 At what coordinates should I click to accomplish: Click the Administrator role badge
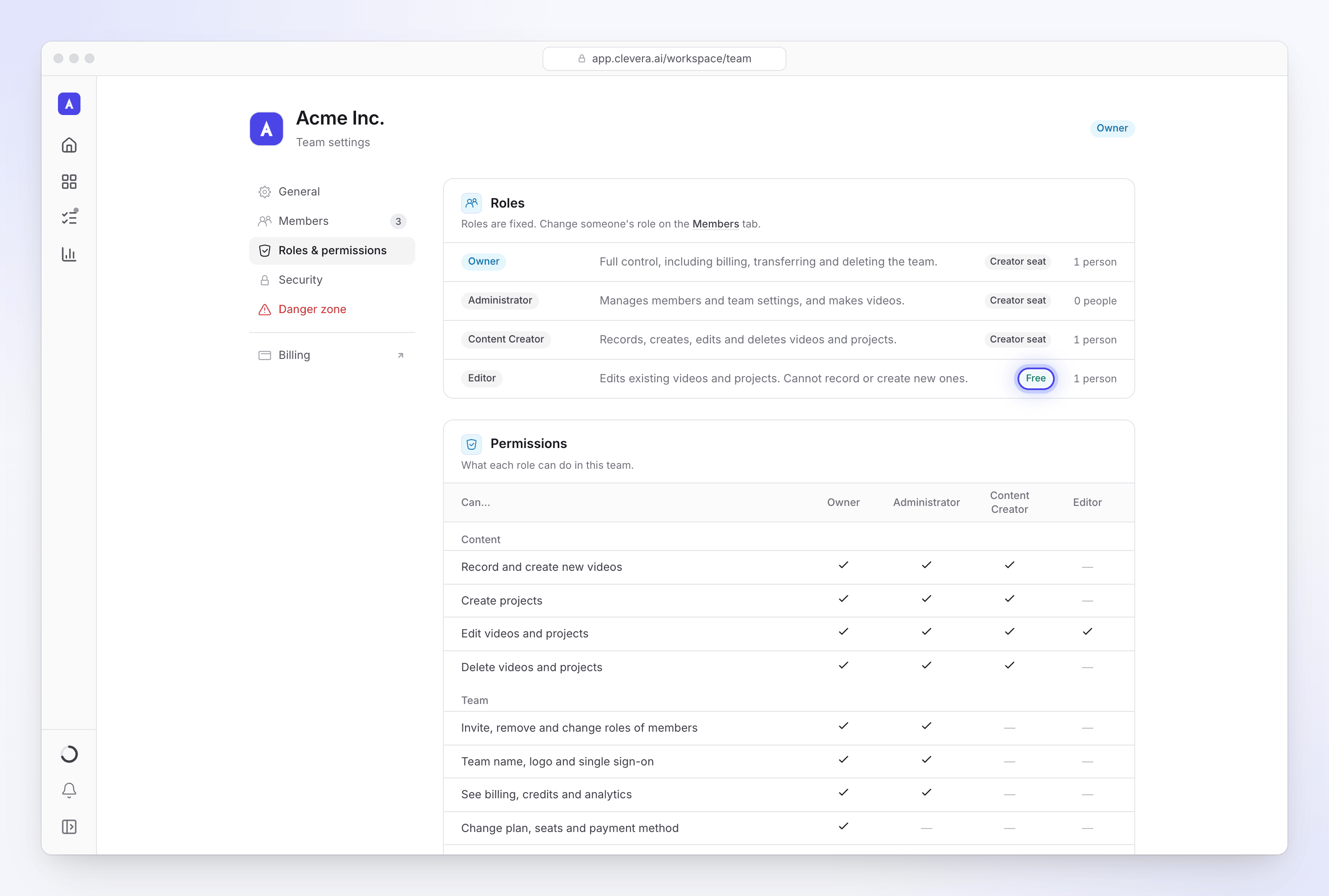tap(500, 301)
